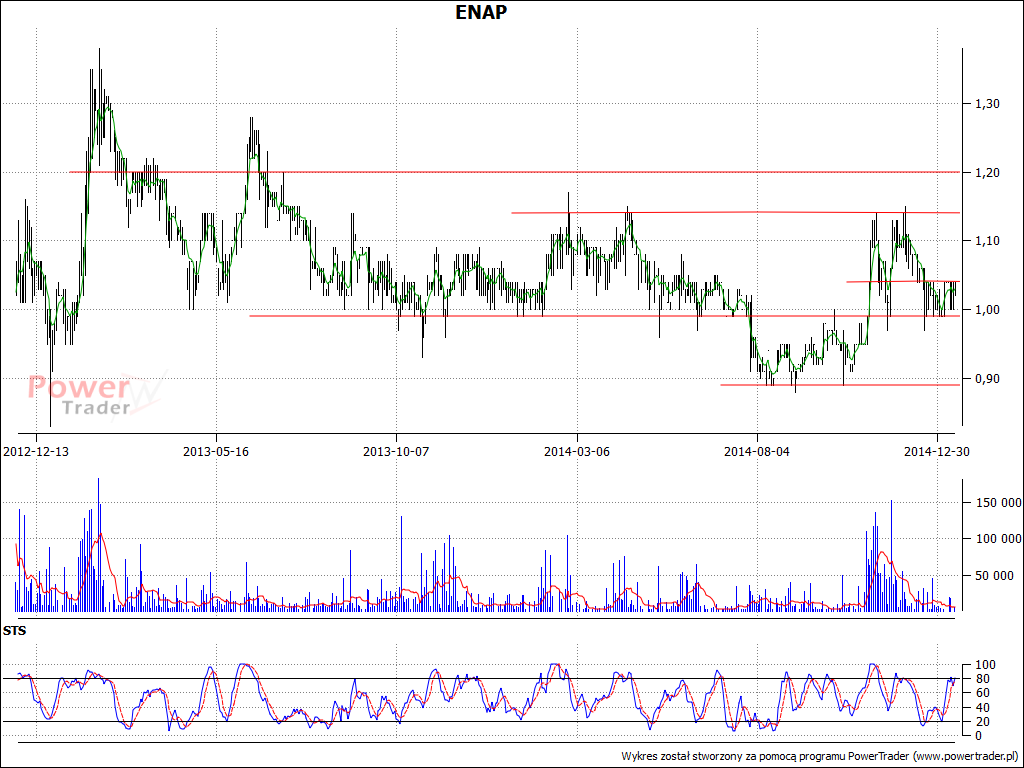Click the 1,20 price axis label
1024x768 pixels.
pyautogui.click(x=987, y=172)
